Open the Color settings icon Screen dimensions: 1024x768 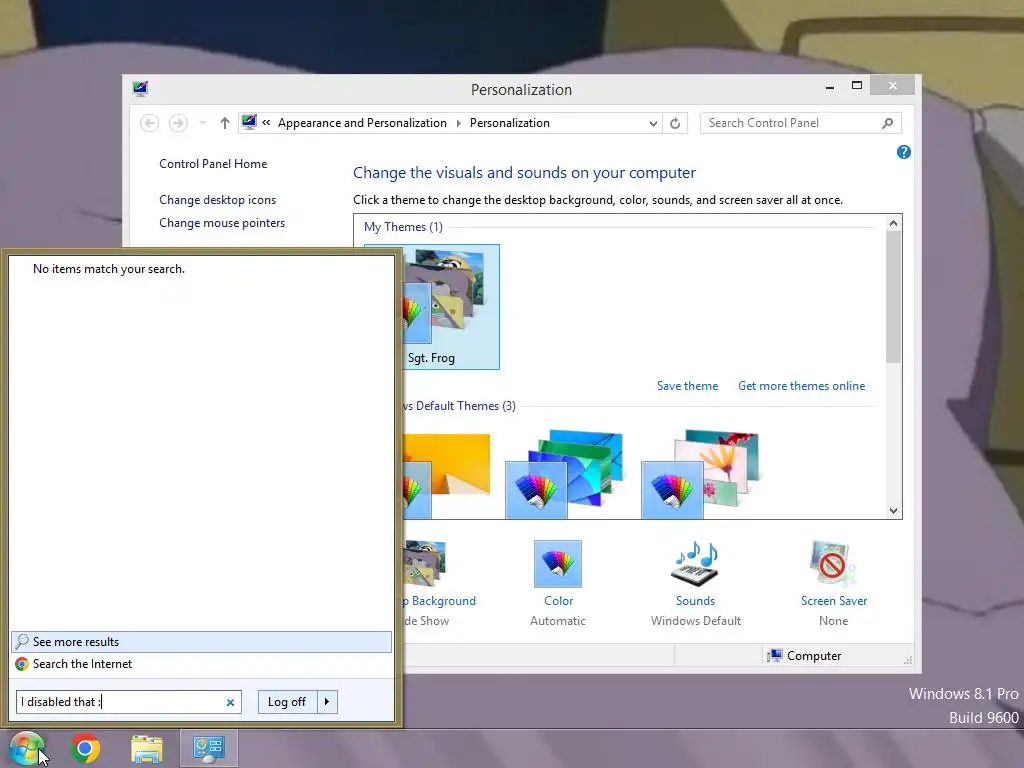[x=558, y=564]
